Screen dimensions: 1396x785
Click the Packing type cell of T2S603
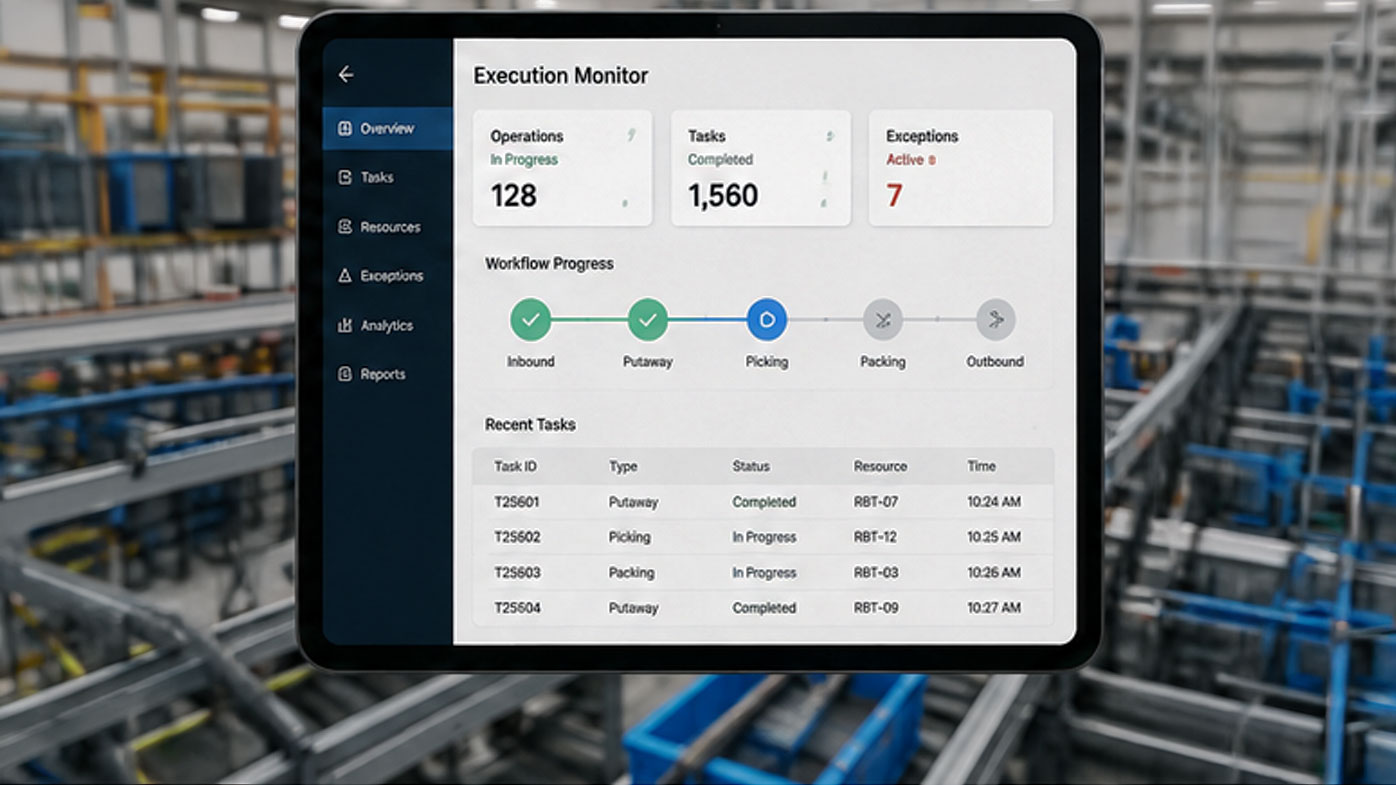(631, 573)
